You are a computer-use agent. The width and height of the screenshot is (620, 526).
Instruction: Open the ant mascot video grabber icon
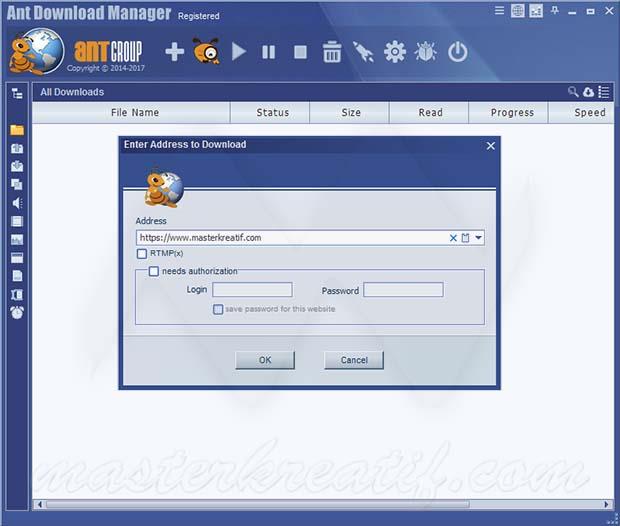click(206, 51)
